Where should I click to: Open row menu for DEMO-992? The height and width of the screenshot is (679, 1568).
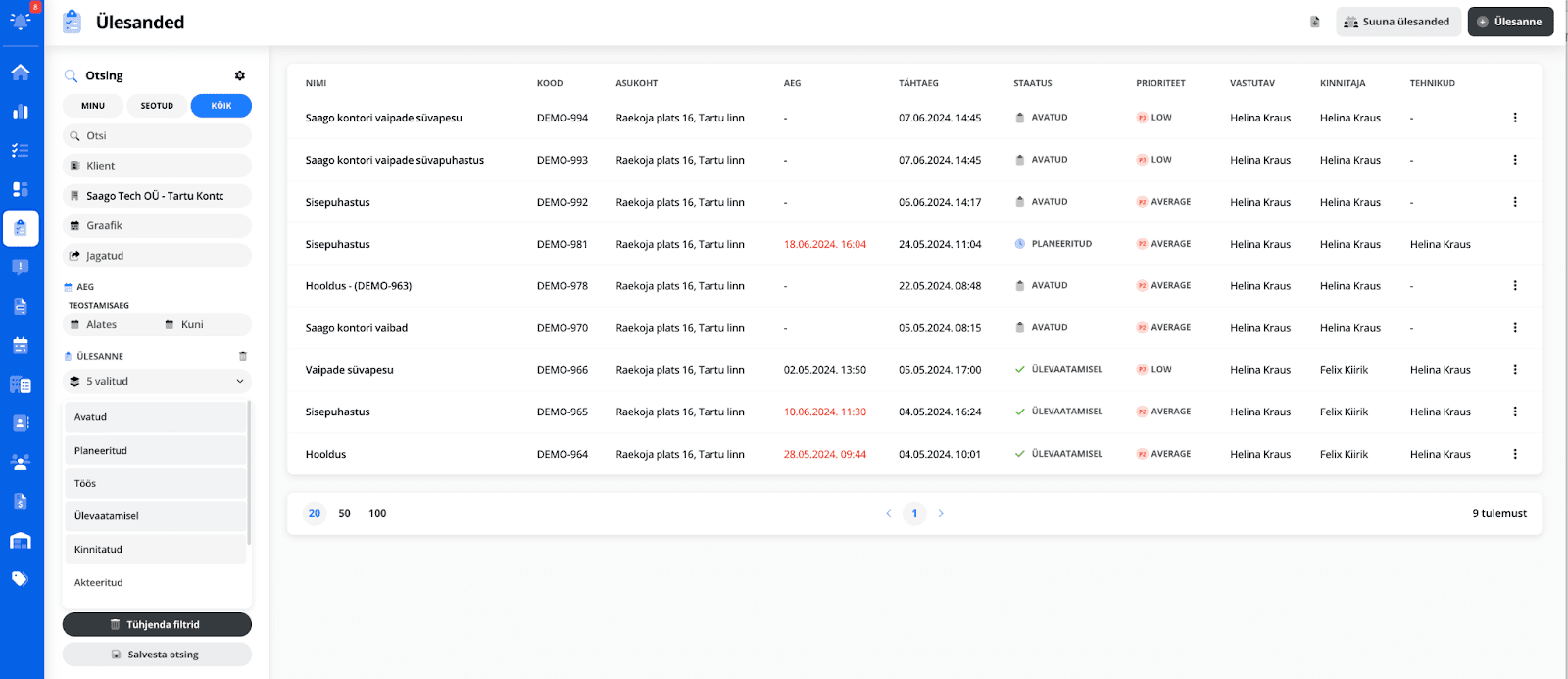tap(1515, 202)
